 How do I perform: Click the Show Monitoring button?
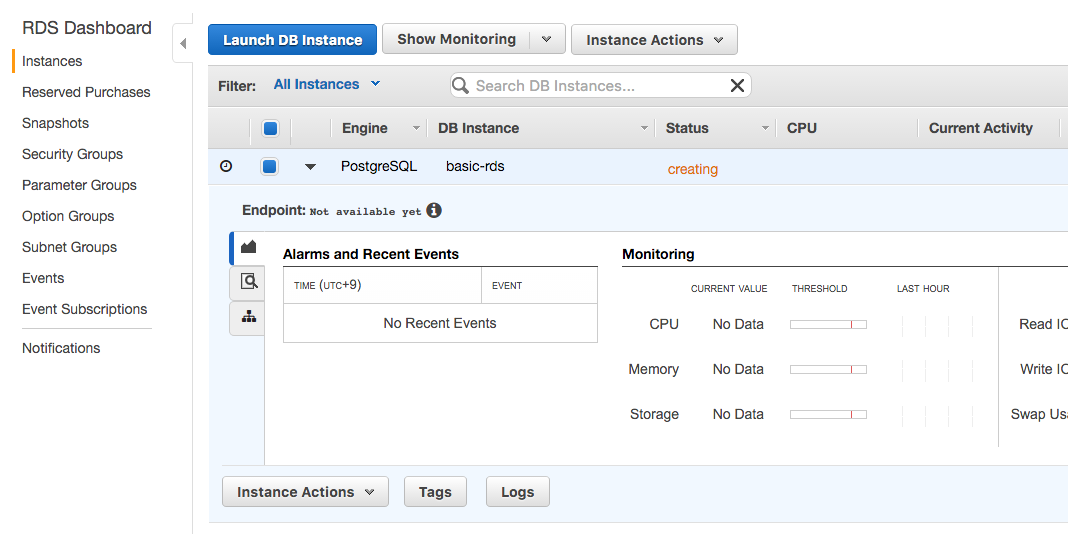click(x=456, y=39)
